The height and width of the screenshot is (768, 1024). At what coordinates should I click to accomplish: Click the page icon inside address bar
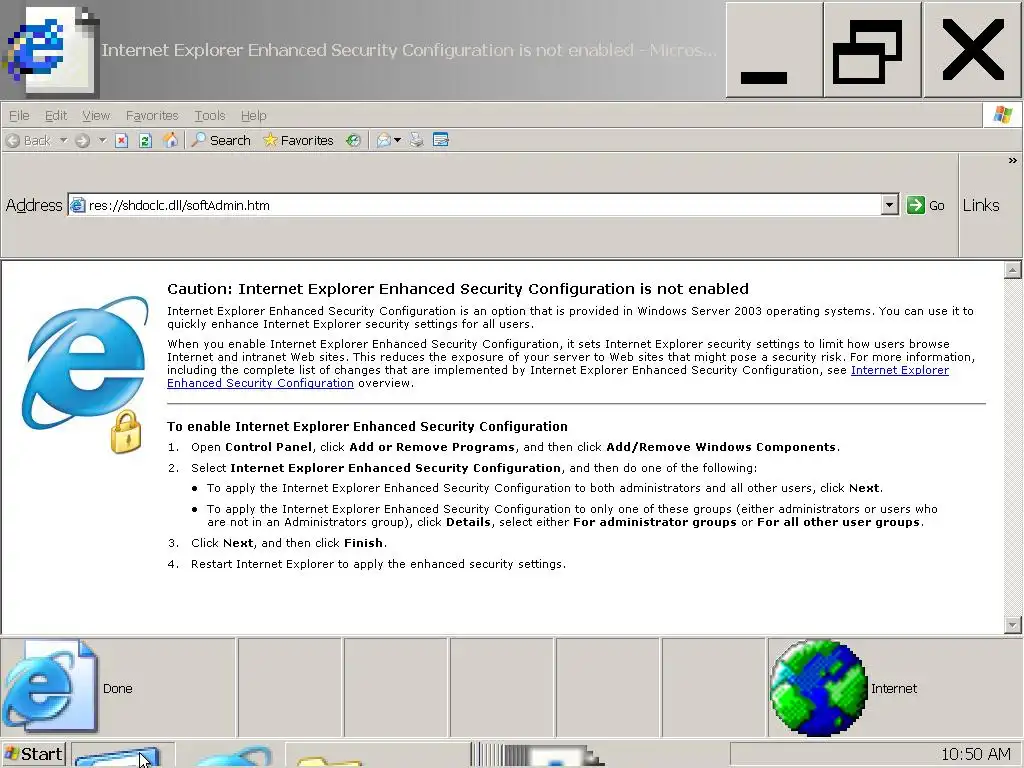(x=78, y=205)
